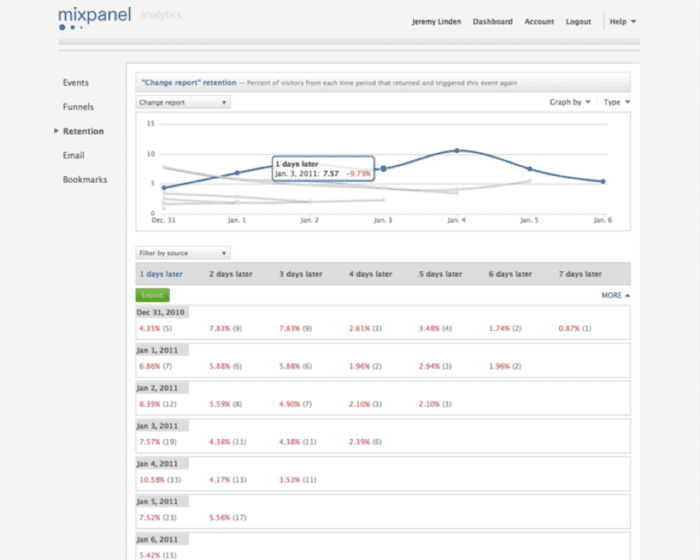700x560 pixels.
Task: Open the Change report dropdown
Action: [x=183, y=102]
